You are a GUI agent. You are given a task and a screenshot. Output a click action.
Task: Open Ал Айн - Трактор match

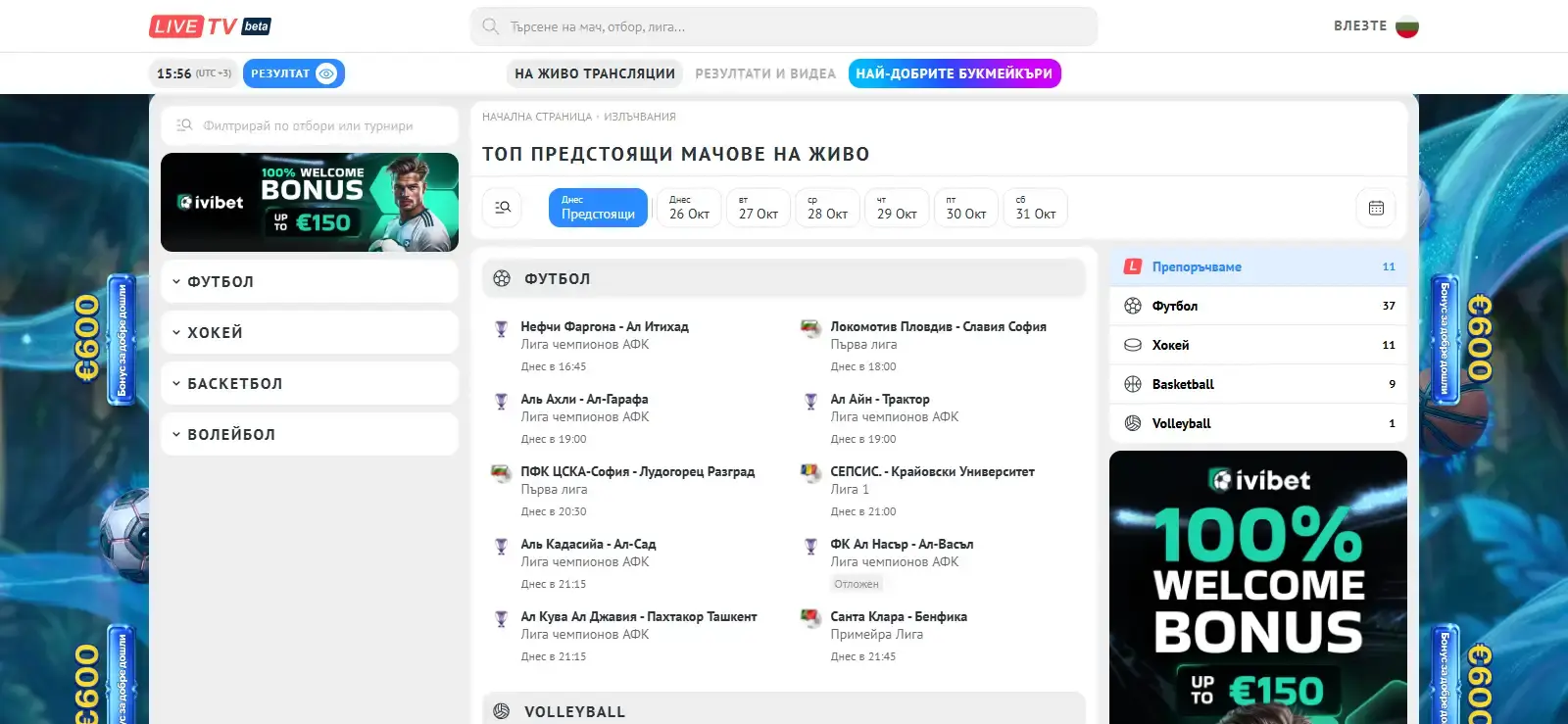pos(880,400)
